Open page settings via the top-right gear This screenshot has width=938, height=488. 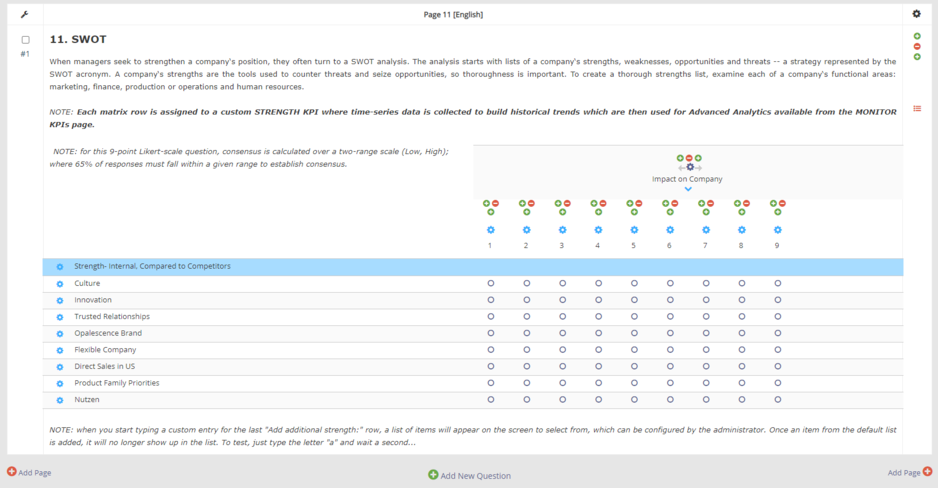[x=917, y=14]
